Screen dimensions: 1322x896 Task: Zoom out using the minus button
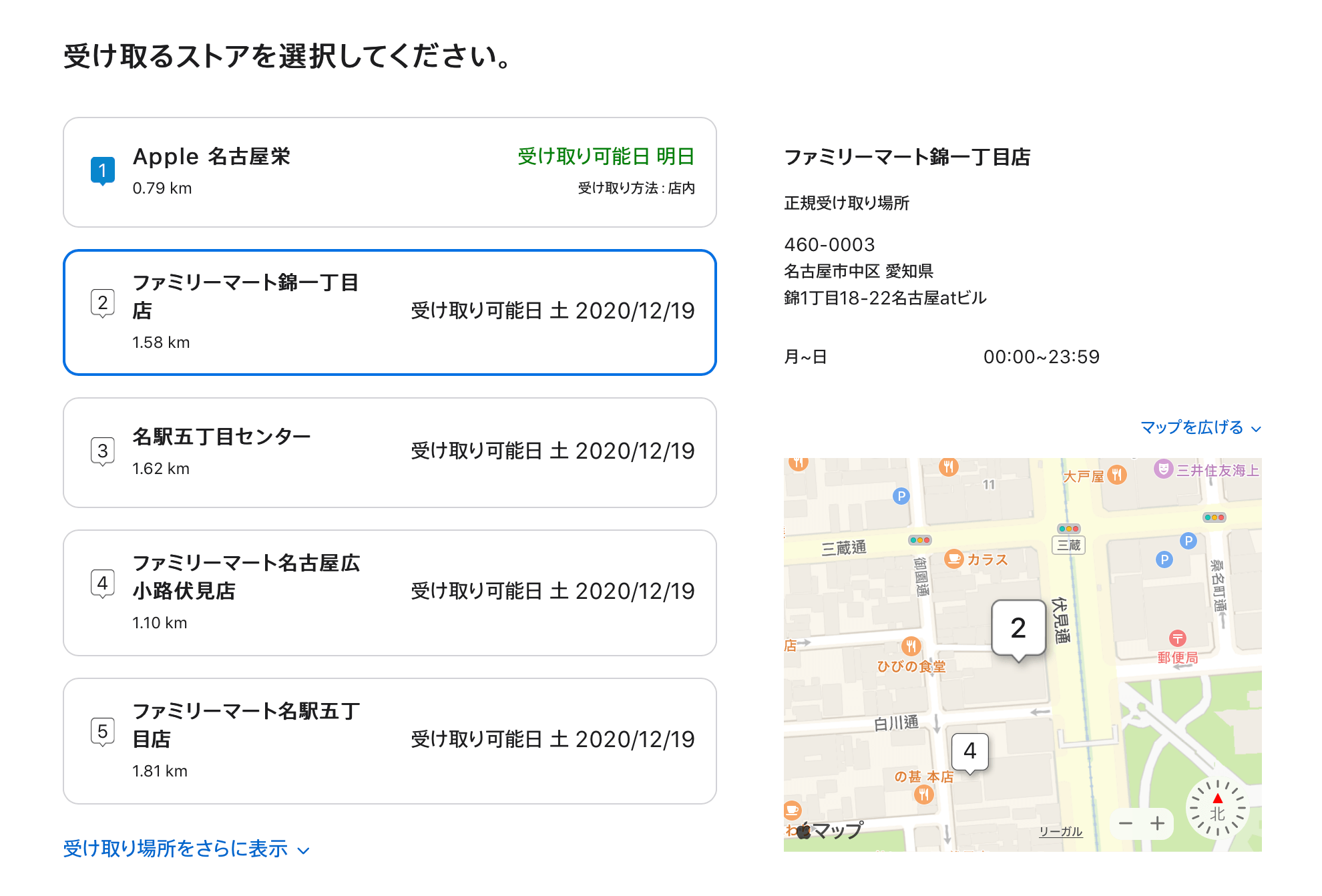click(1127, 823)
